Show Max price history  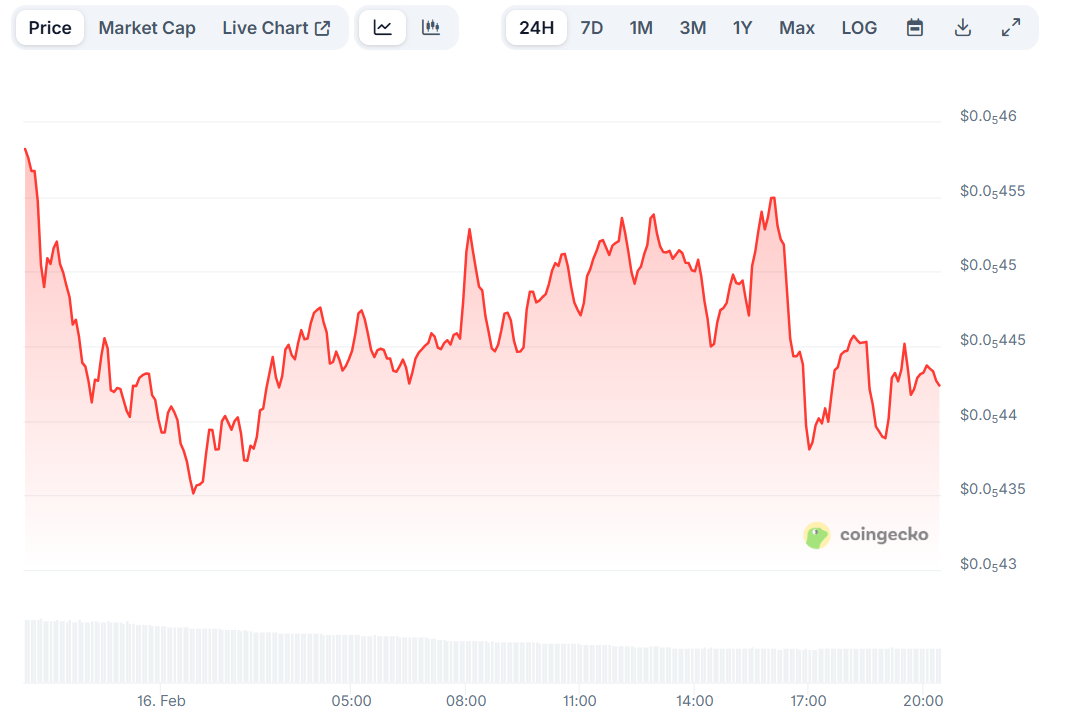[796, 28]
